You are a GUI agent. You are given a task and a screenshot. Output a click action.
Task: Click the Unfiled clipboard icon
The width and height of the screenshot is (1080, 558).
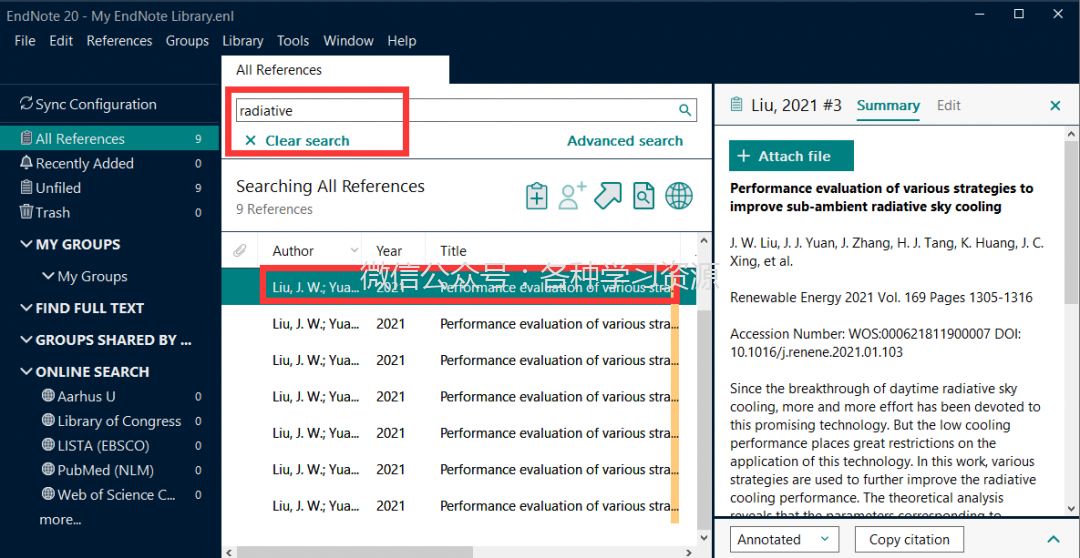(26, 187)
